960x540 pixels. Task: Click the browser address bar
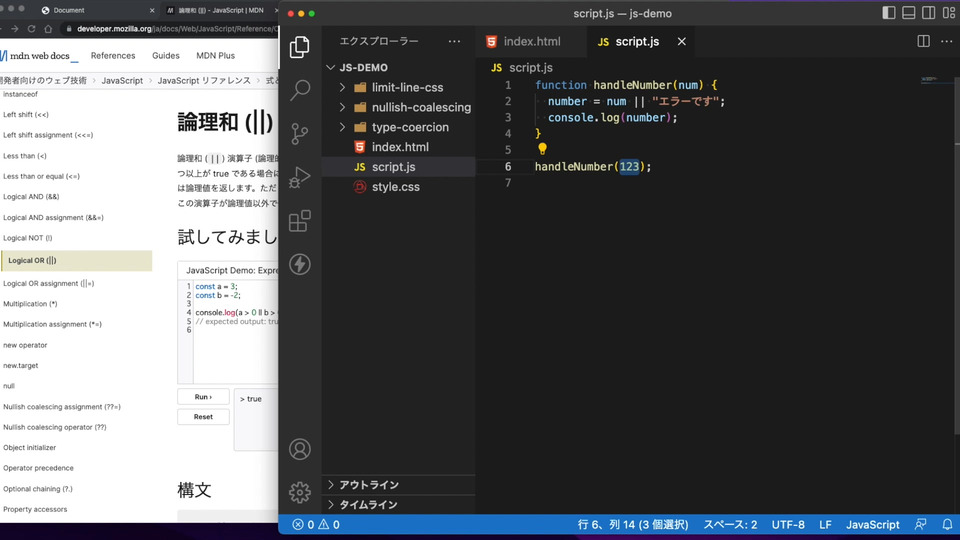tap(171, 29)
